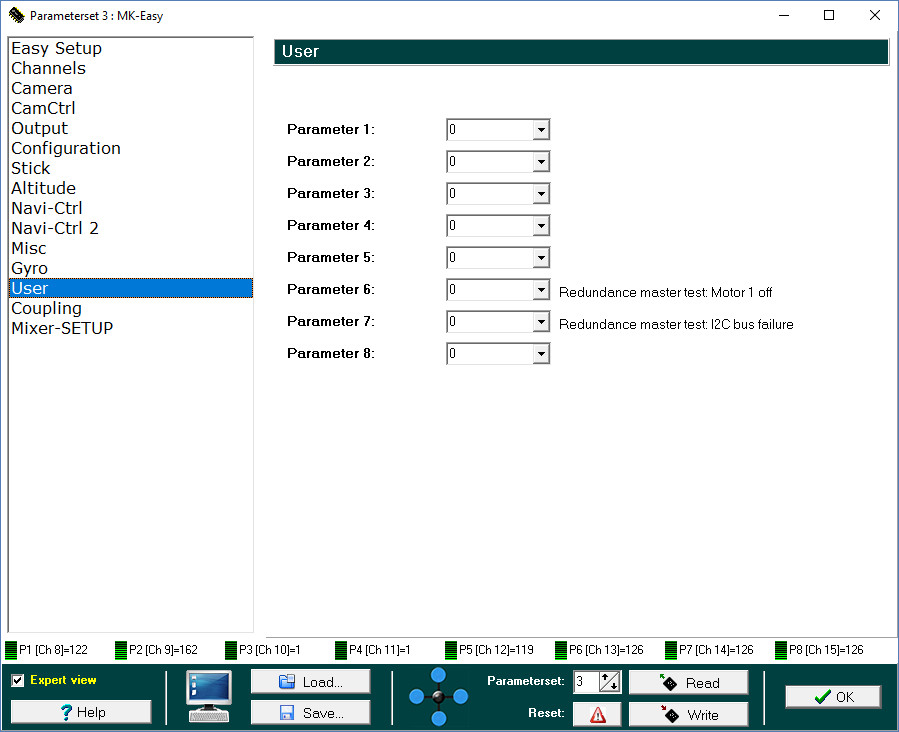Screen dimensions: 899x732
Task: Open the Parameter 8 combo box
Action: click(x=540, y=354)
